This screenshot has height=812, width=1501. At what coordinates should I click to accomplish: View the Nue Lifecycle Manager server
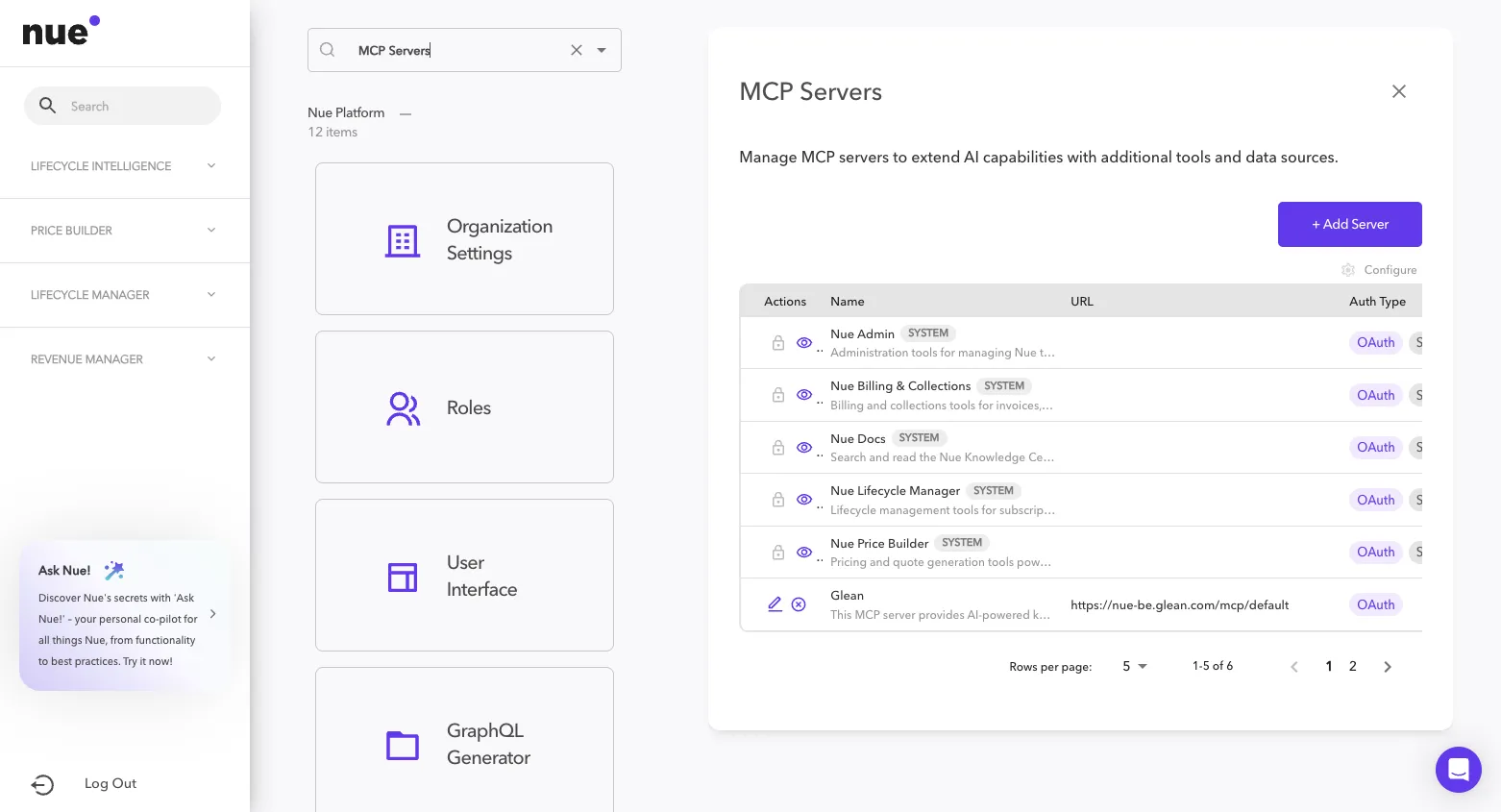804,500
